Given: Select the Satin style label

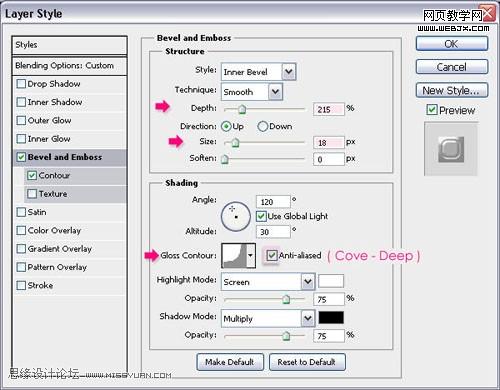Looking at the screenshot, I should [37, 212].
